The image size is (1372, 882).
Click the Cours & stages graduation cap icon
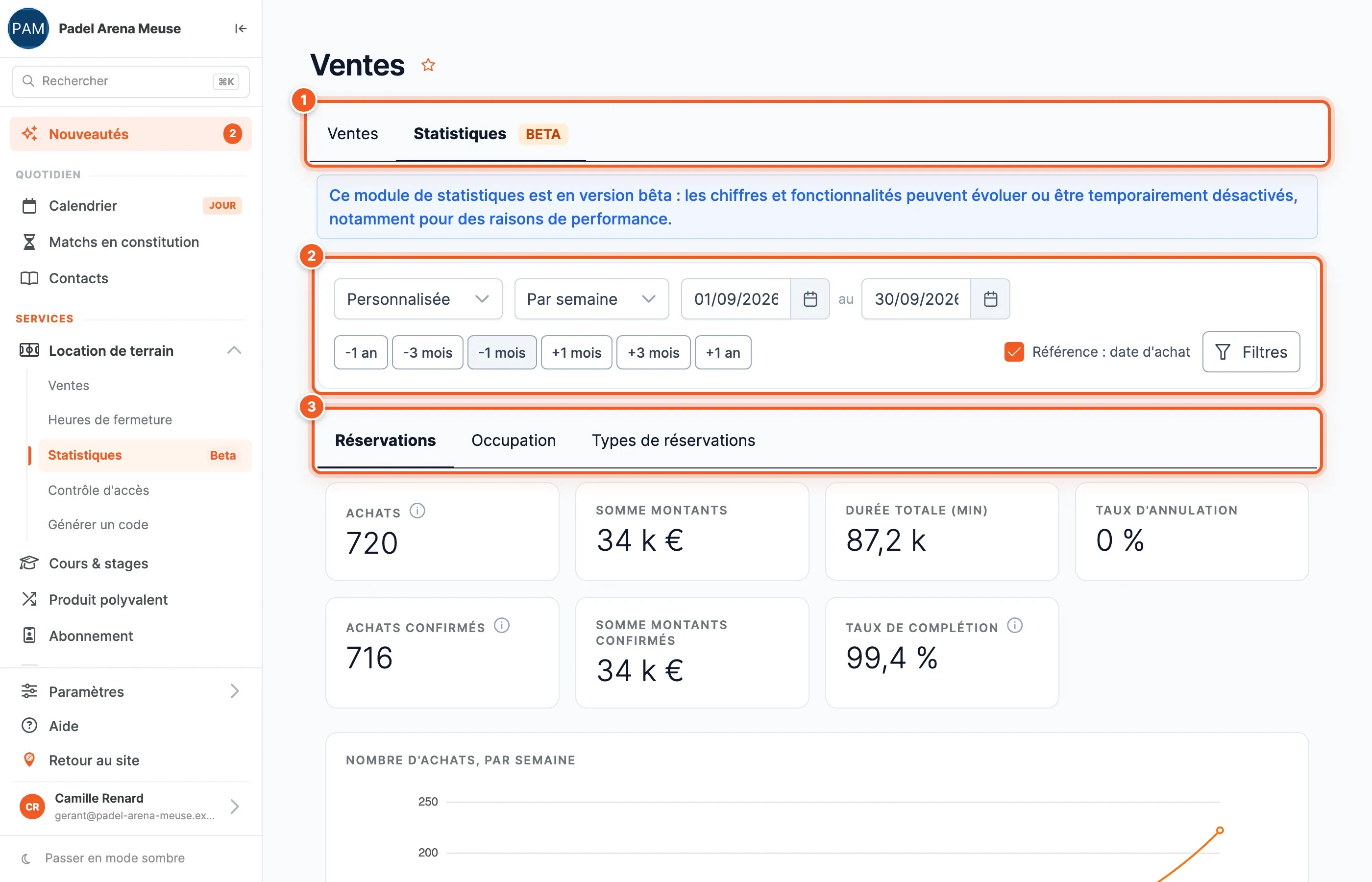click(x=29, y=563)
